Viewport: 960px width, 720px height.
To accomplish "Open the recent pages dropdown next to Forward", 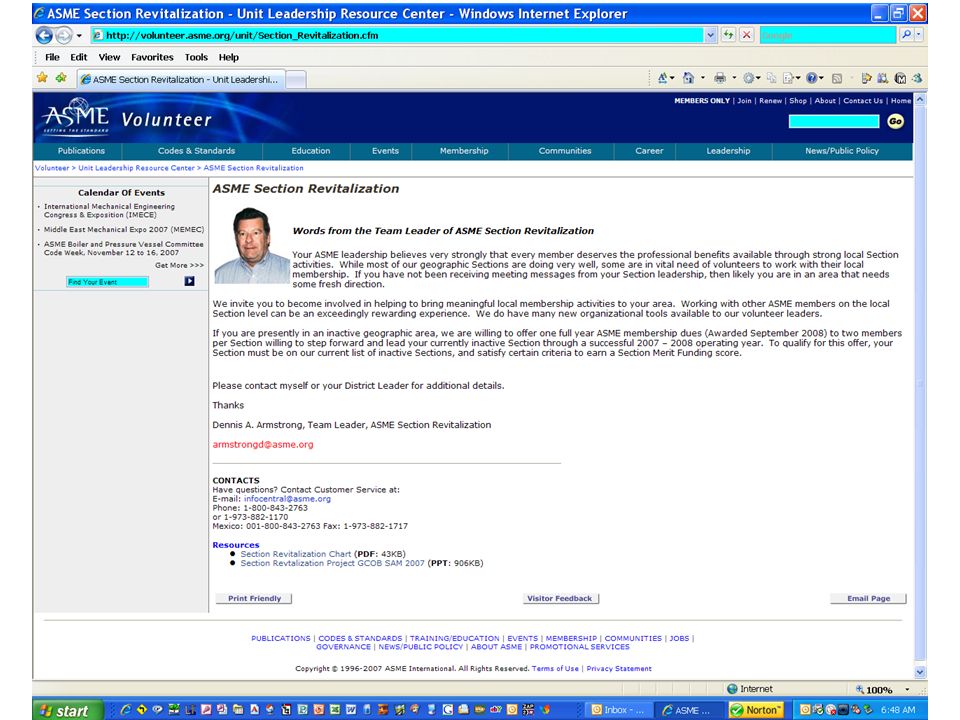I will (x=79, y=36).
